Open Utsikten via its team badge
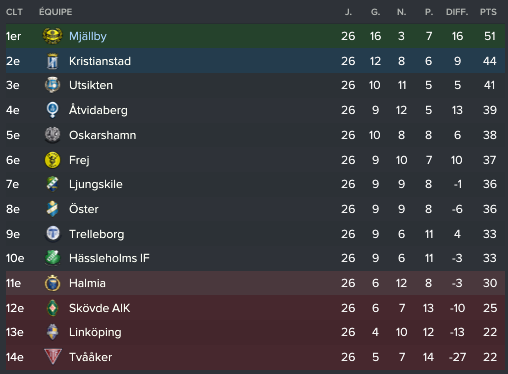This screenshot has height=374, width=508. point(52,85)
